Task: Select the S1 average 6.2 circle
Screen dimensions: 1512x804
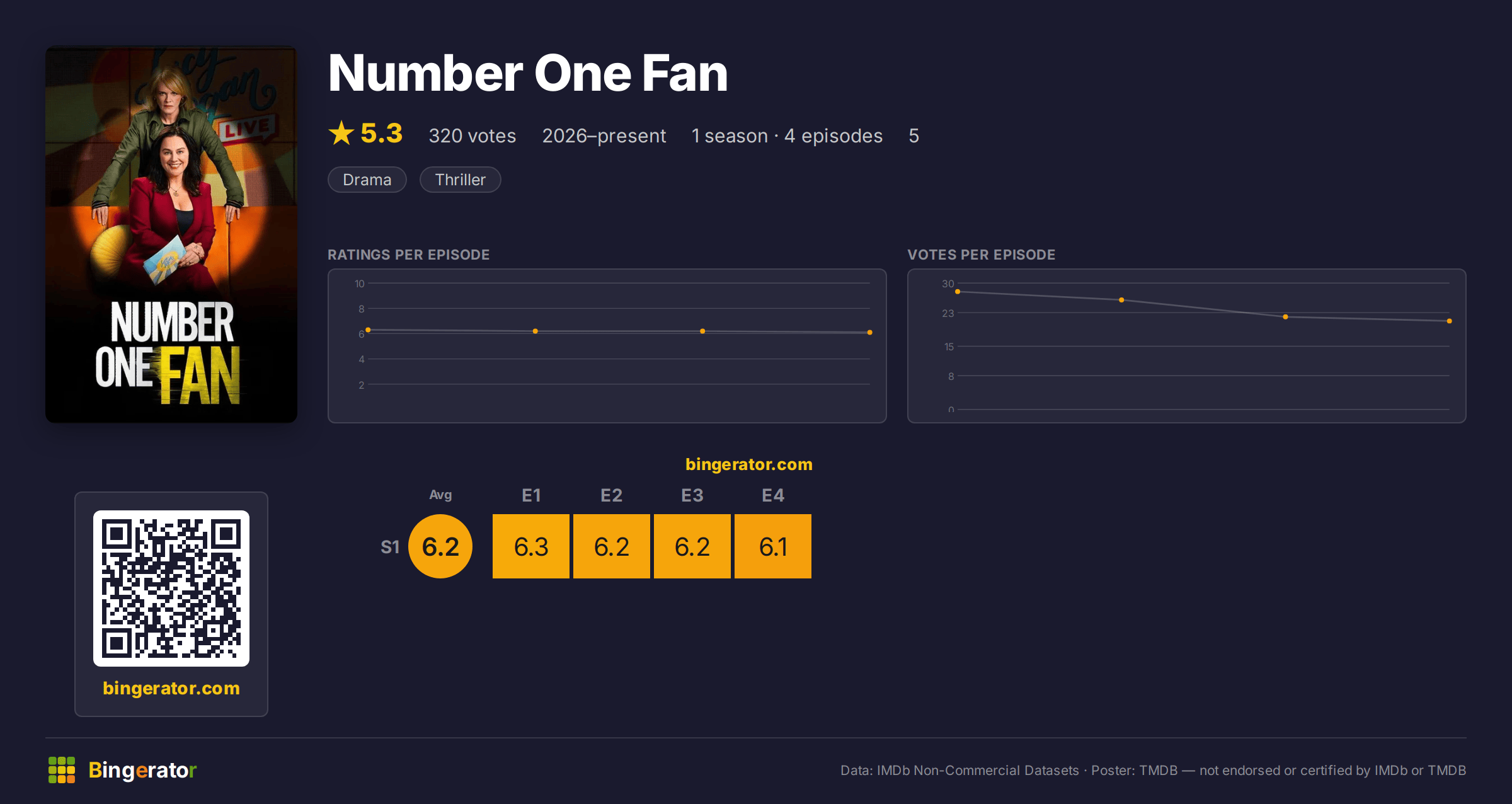Action: click(x=440, y=546)
